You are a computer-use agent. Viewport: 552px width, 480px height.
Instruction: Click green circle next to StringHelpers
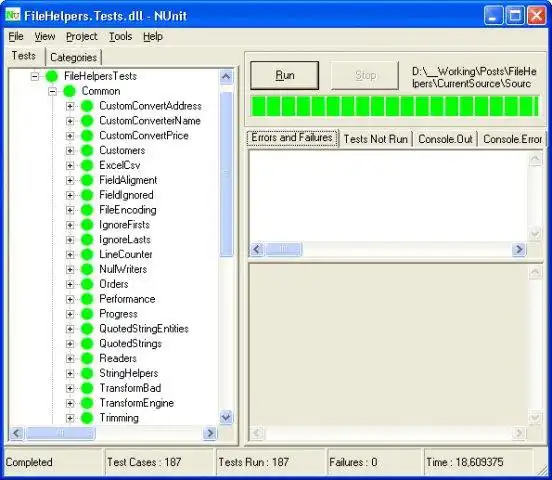[87, 373]
